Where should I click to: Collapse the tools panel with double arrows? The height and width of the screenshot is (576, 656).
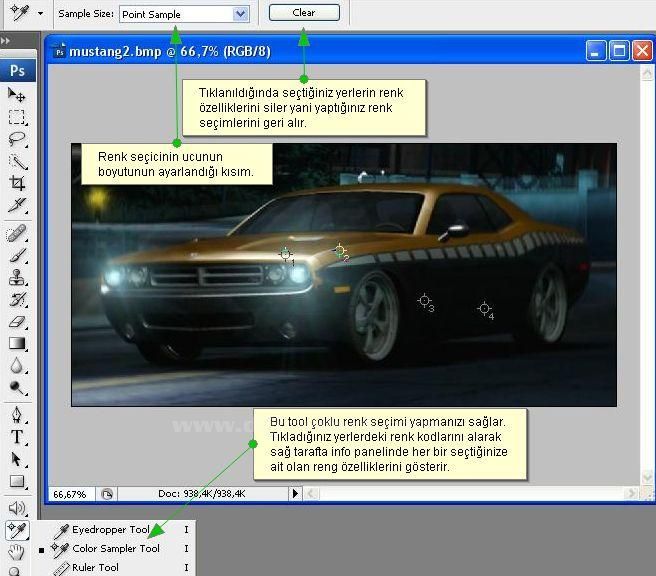click(x=6, y=41)
